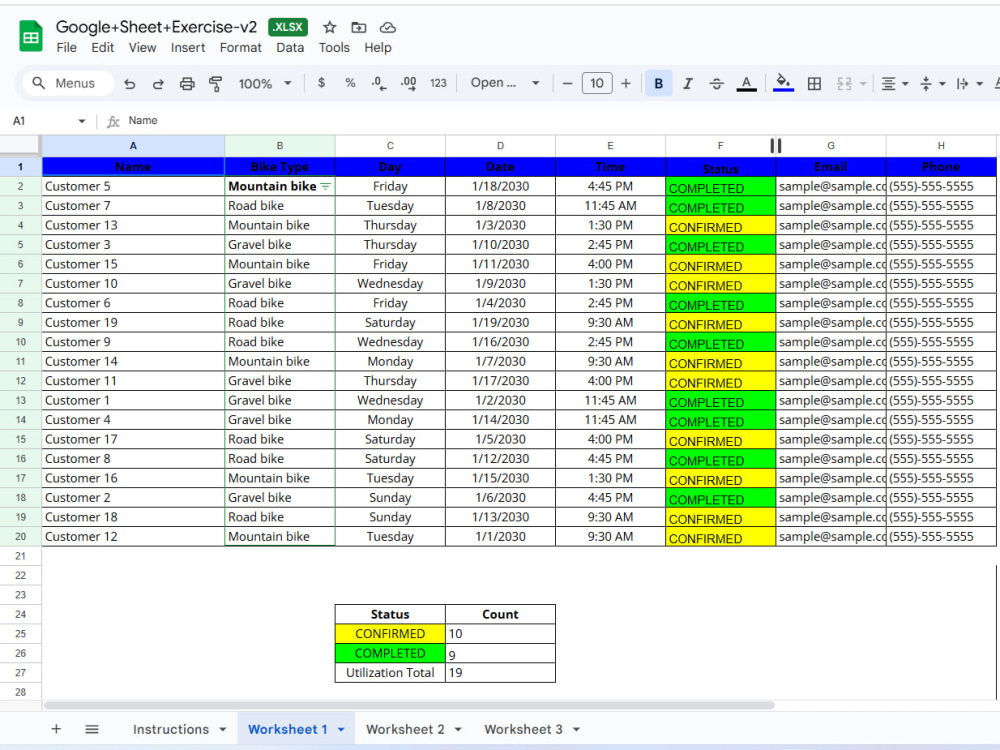Open the Tools menu

334,48
